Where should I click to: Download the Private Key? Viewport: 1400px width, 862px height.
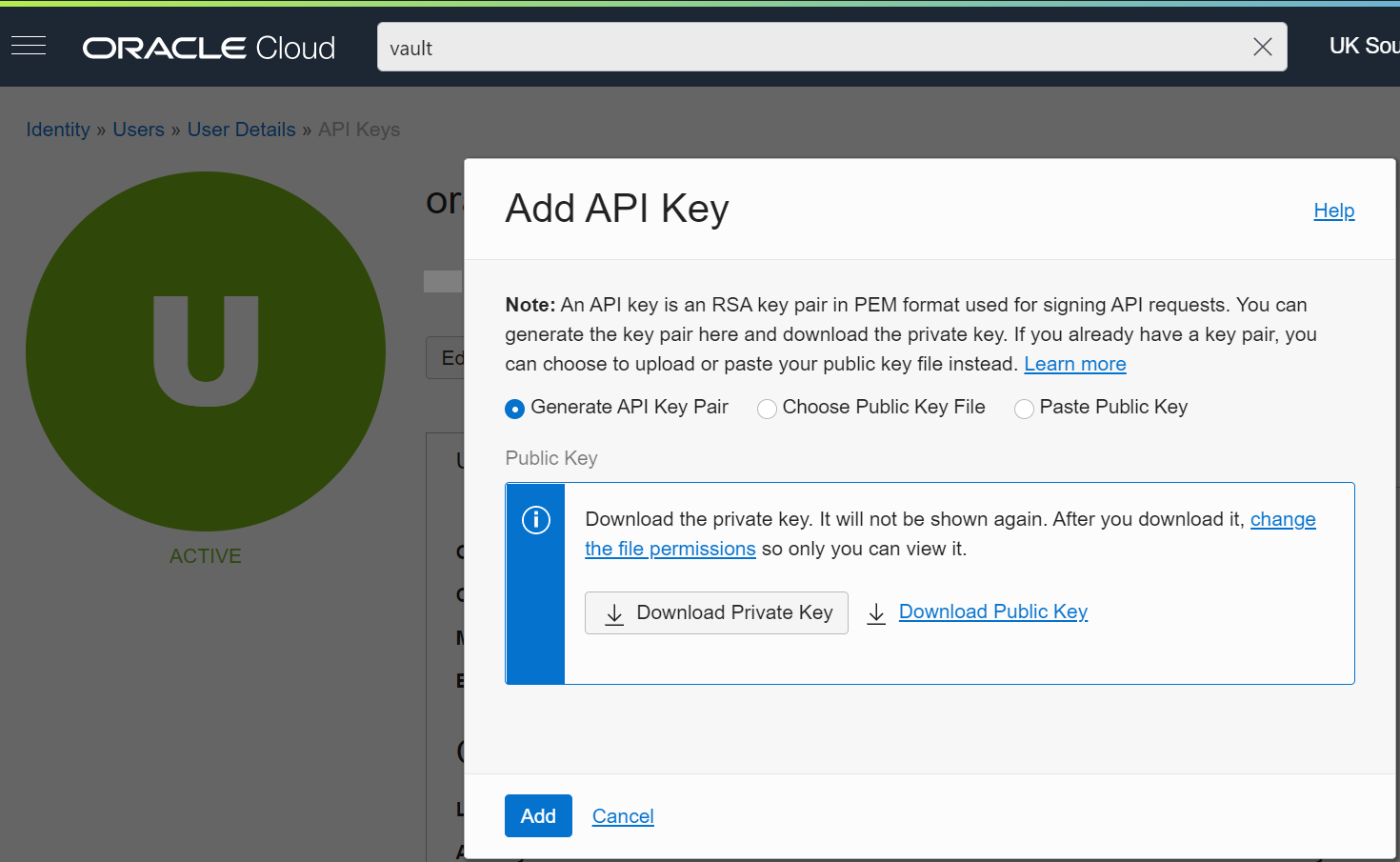point(716,612)
